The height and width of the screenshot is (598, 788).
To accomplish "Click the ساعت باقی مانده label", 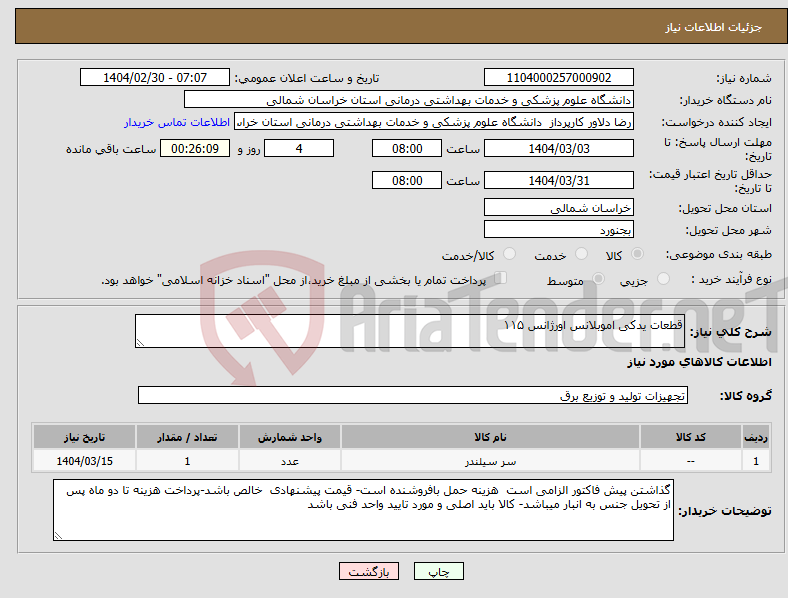I will (x=111, y=149).
